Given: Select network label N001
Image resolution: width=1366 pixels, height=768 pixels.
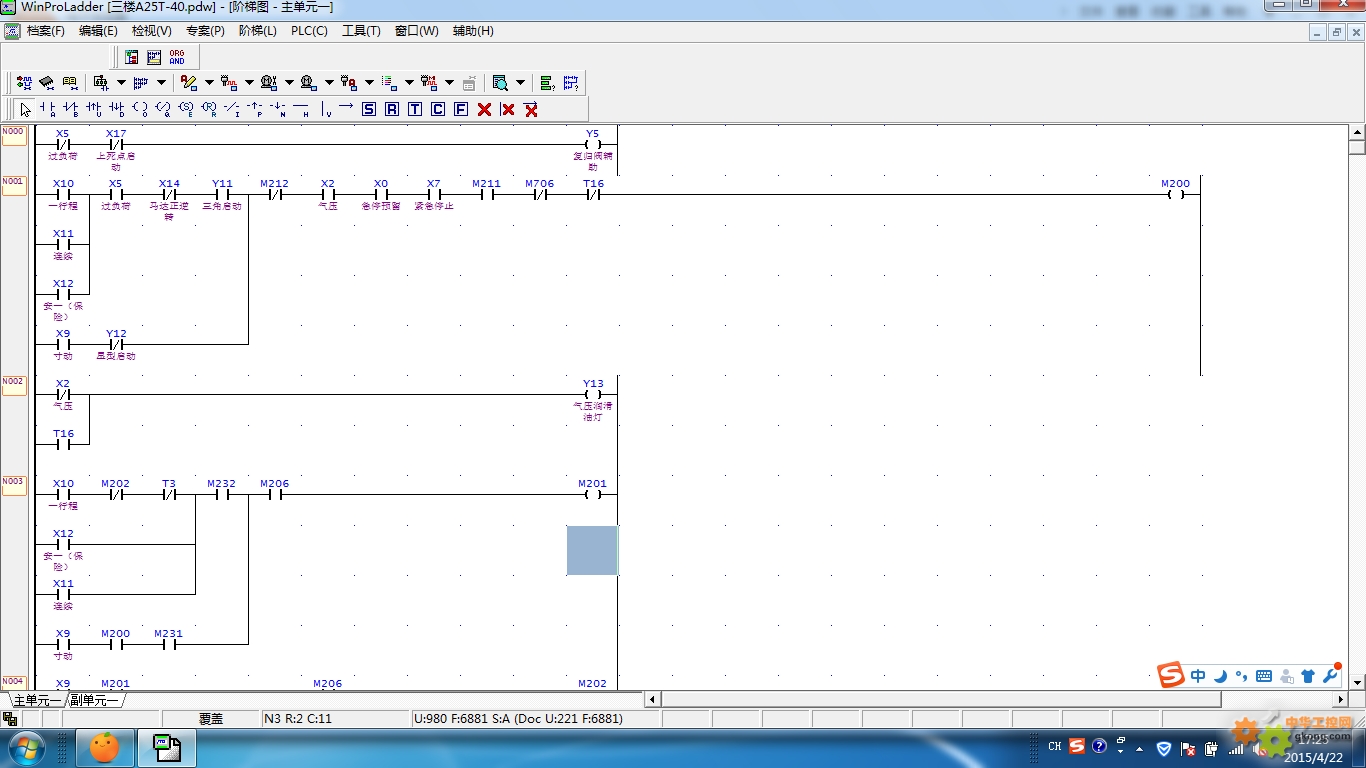Looking at the screenshot, I should tap(14, 185).
